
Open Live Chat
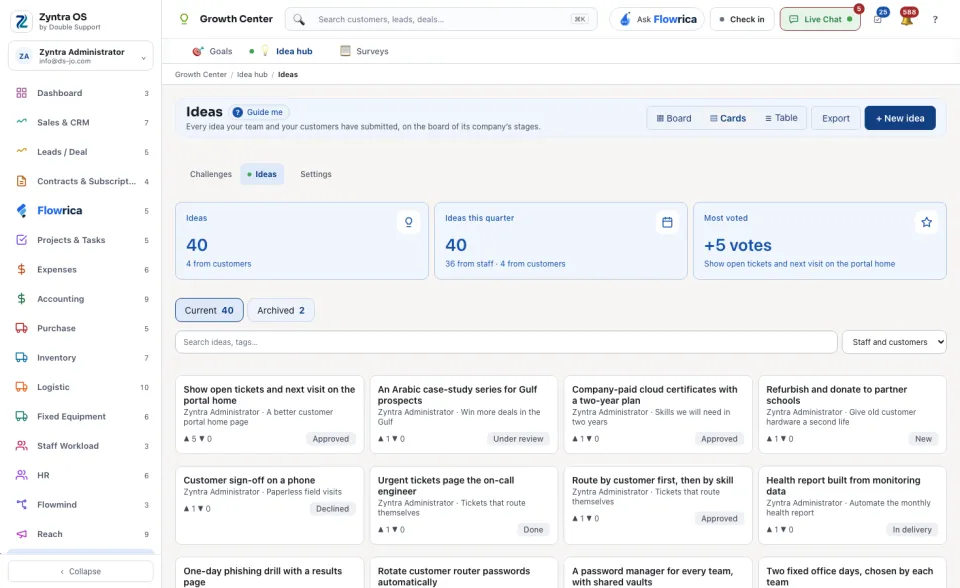click(x=820, y=19)
